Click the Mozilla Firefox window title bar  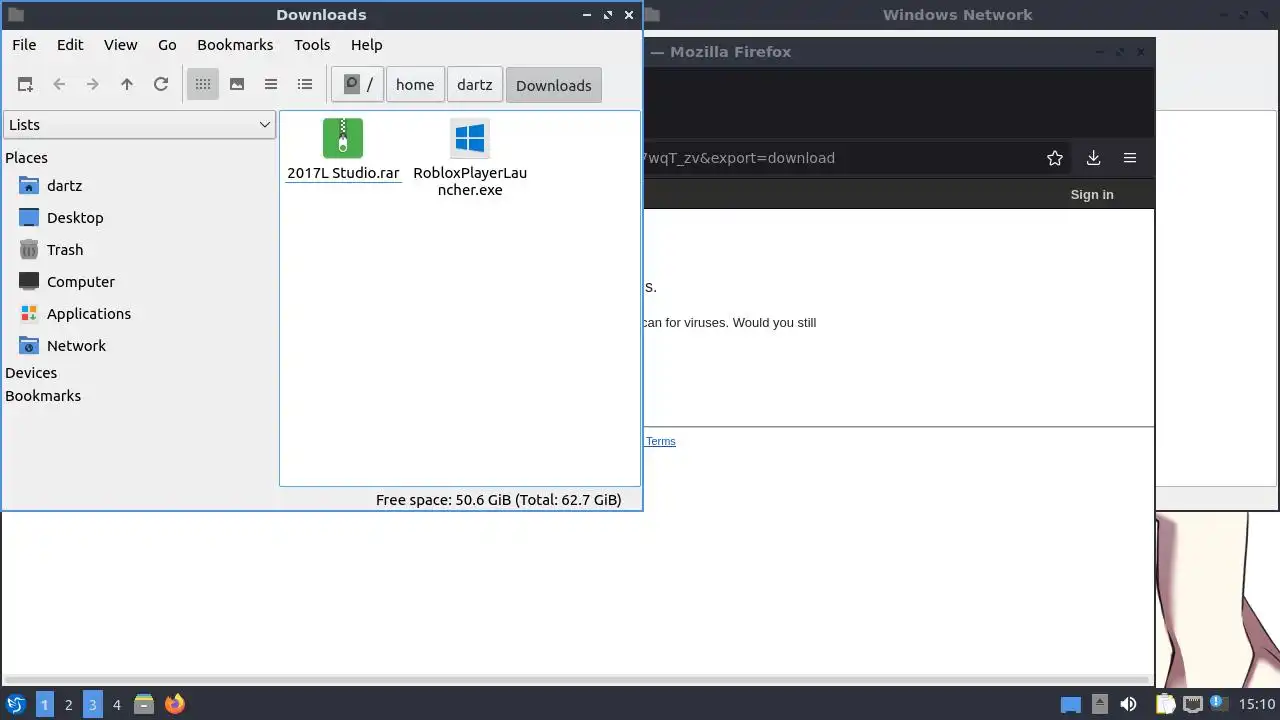coord(899,52)
